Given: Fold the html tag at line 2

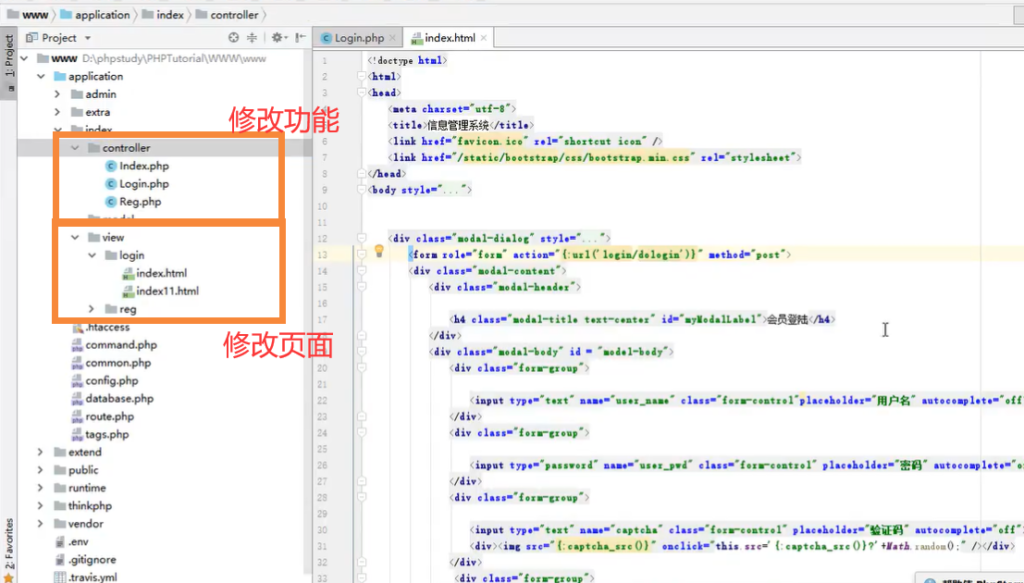Looking at the screenshot, I should (362, 76).
